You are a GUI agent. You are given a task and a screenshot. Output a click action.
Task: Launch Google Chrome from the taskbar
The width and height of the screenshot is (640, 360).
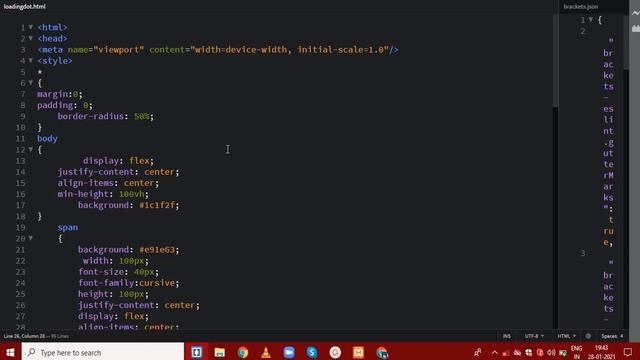(243, 352)
